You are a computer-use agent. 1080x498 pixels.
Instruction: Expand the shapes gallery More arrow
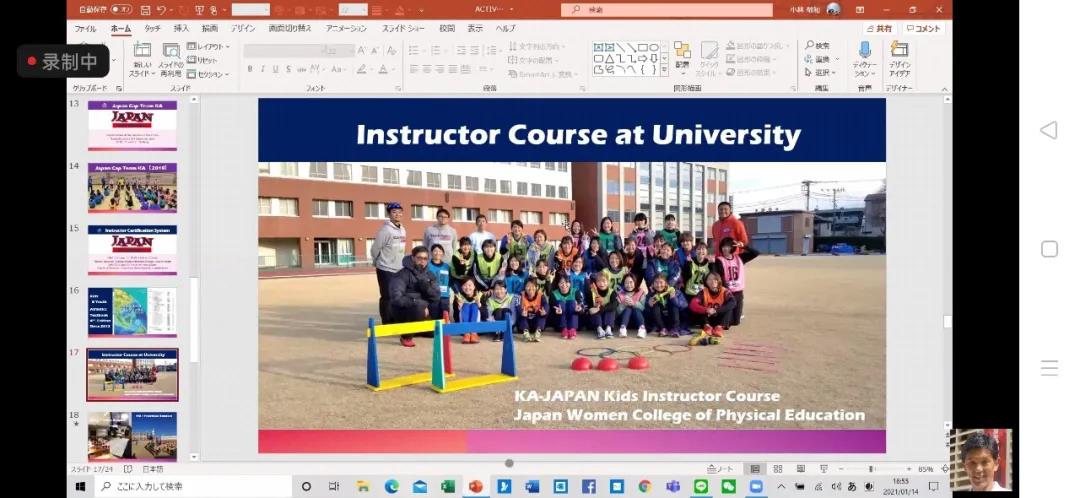[x=664, y=71]
